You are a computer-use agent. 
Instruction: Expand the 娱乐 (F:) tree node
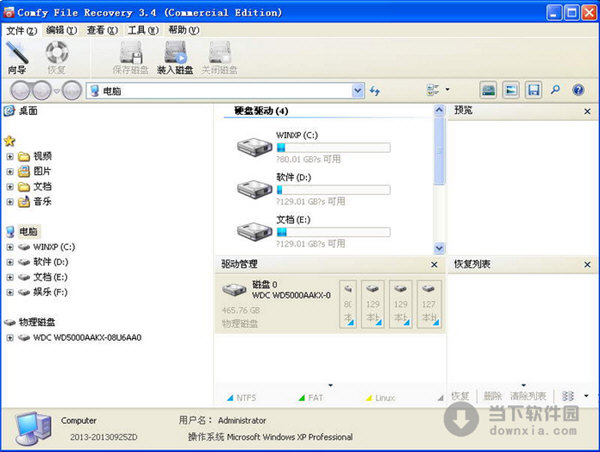point(10,292)
